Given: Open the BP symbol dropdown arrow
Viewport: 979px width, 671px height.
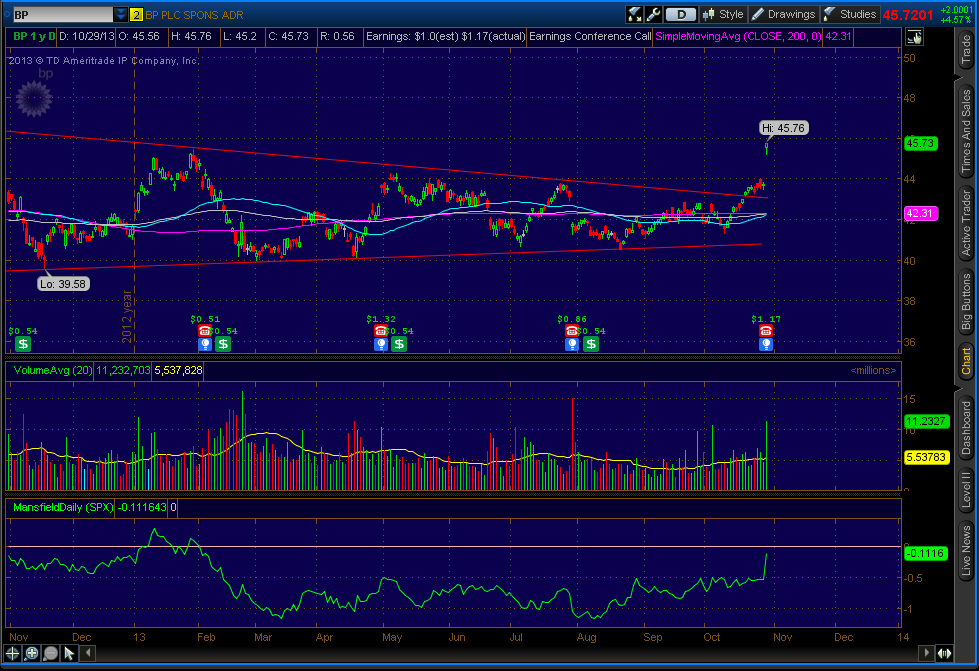Looking at the screenshot, I should tap(120, 14).
